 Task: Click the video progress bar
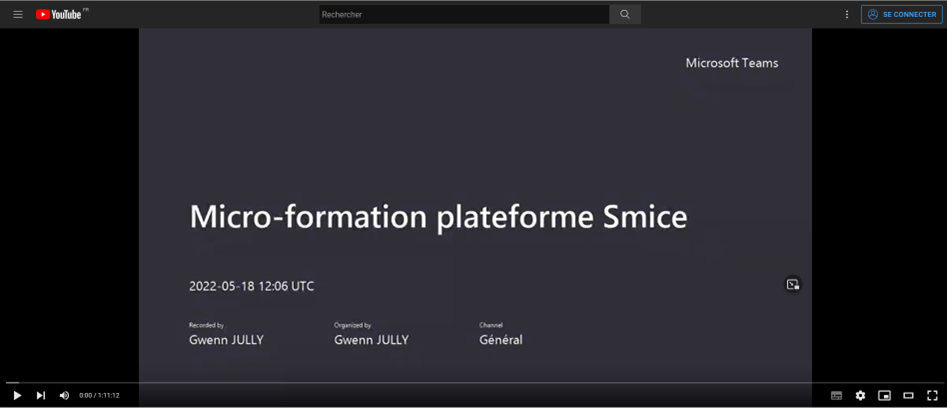[x=473, y=382]
